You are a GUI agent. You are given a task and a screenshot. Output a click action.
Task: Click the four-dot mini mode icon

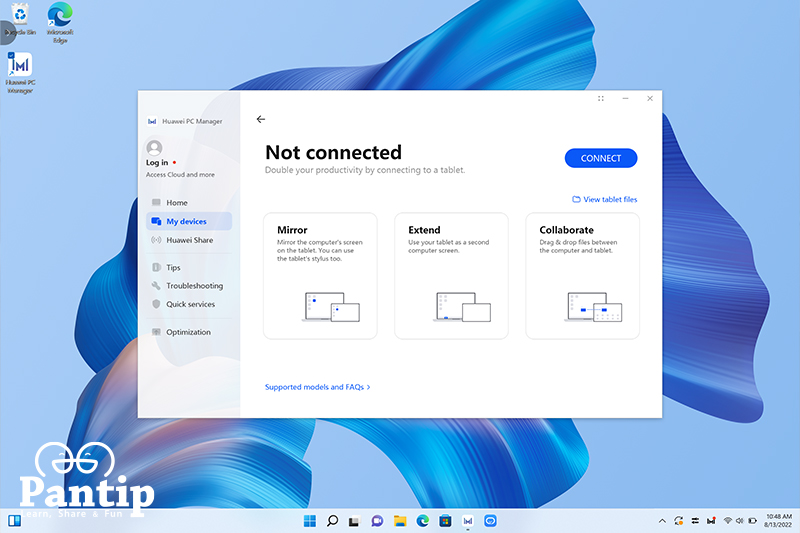pyautogui.click(x=601, y=98)
